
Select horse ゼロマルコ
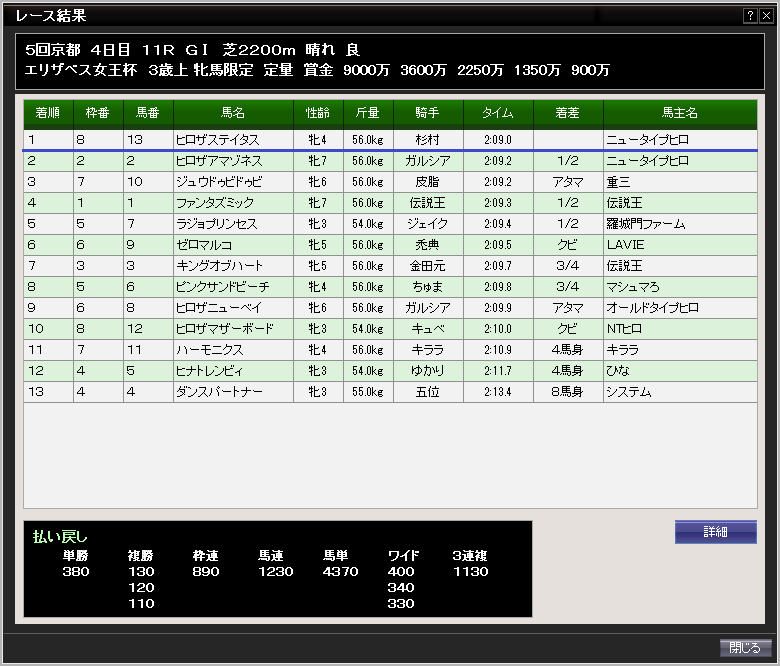(x=204, y=245)
